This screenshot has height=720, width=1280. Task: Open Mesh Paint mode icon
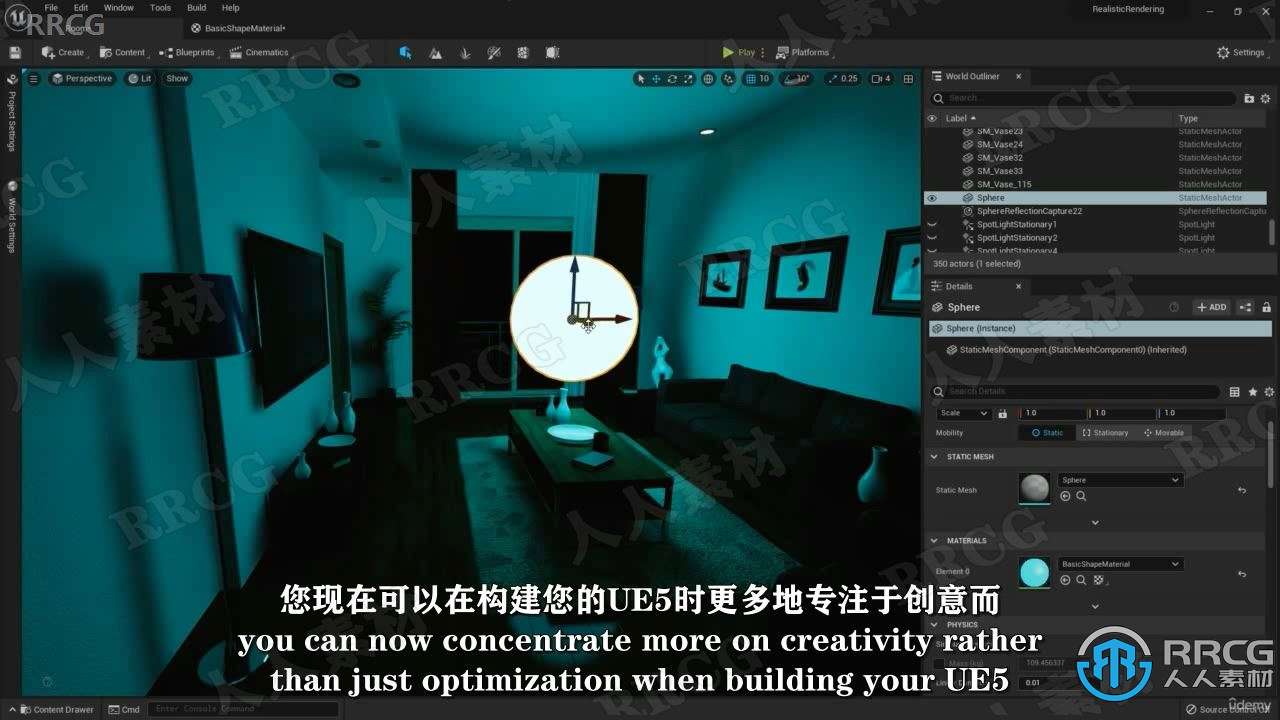(x=493, y=52)
